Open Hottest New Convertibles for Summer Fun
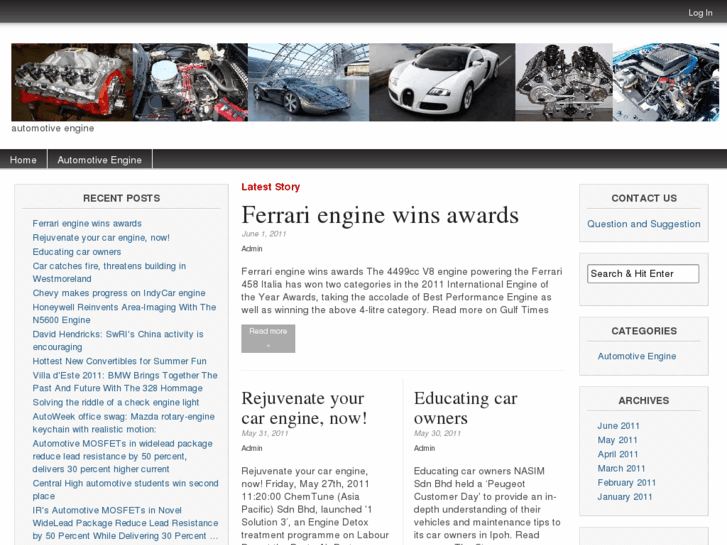727x545 pixels. pyautogui.click(x=120, y=361)
